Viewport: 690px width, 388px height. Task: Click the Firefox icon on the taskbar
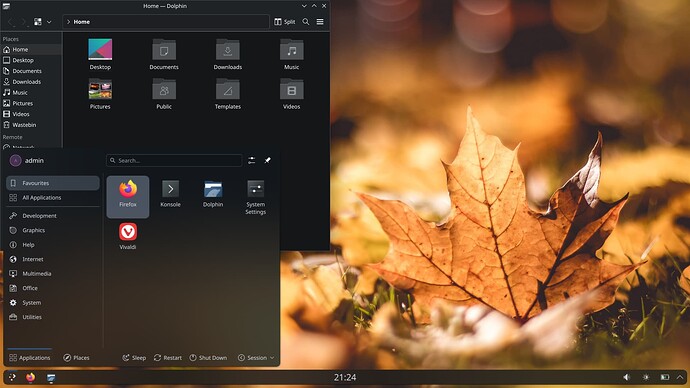30,377
